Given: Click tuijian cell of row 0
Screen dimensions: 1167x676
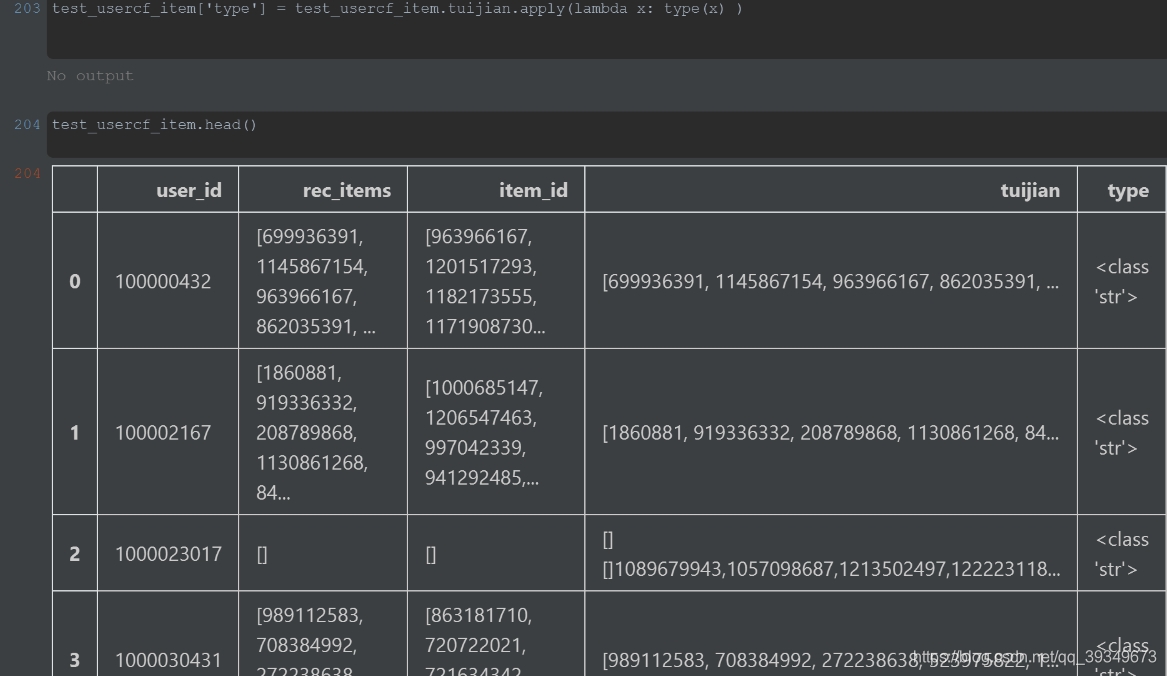Looking at the screenshot, I should [831, 281].
